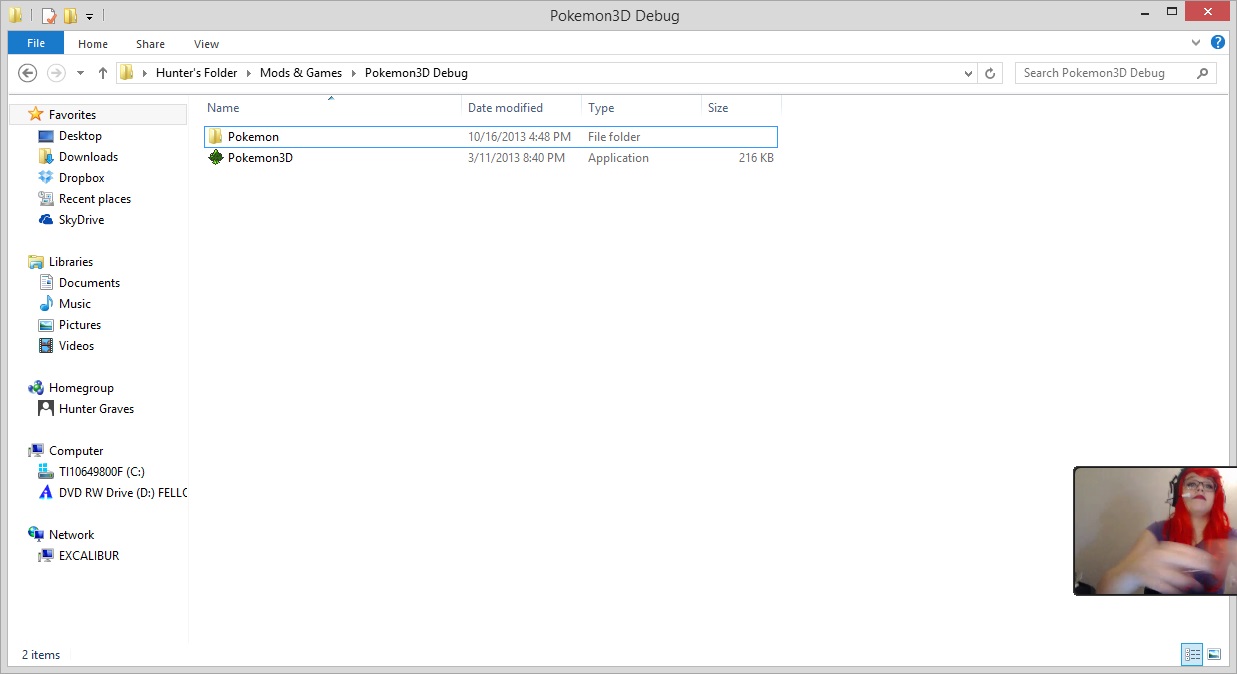Open the Videos library
The image size is (1237, 674).
point(76,346)
